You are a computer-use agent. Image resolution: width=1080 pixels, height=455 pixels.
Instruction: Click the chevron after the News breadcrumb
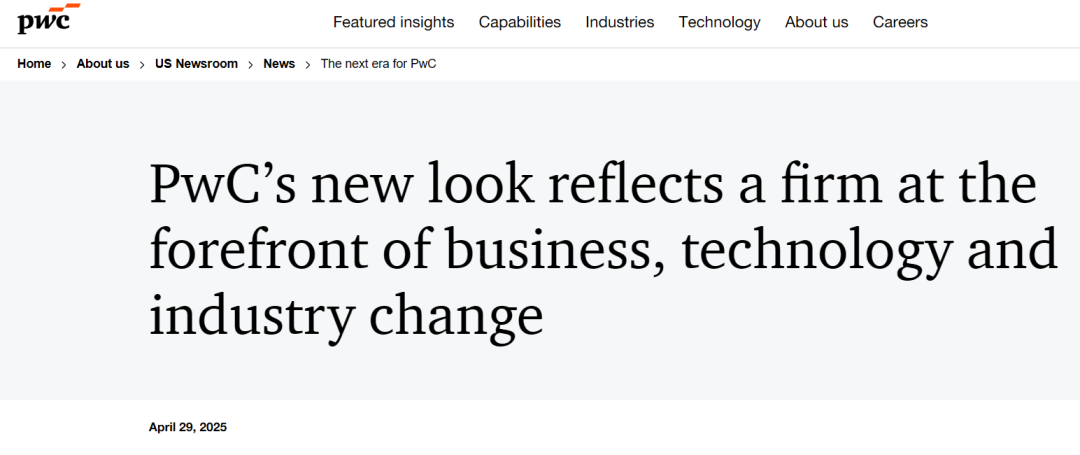point(308,65)
